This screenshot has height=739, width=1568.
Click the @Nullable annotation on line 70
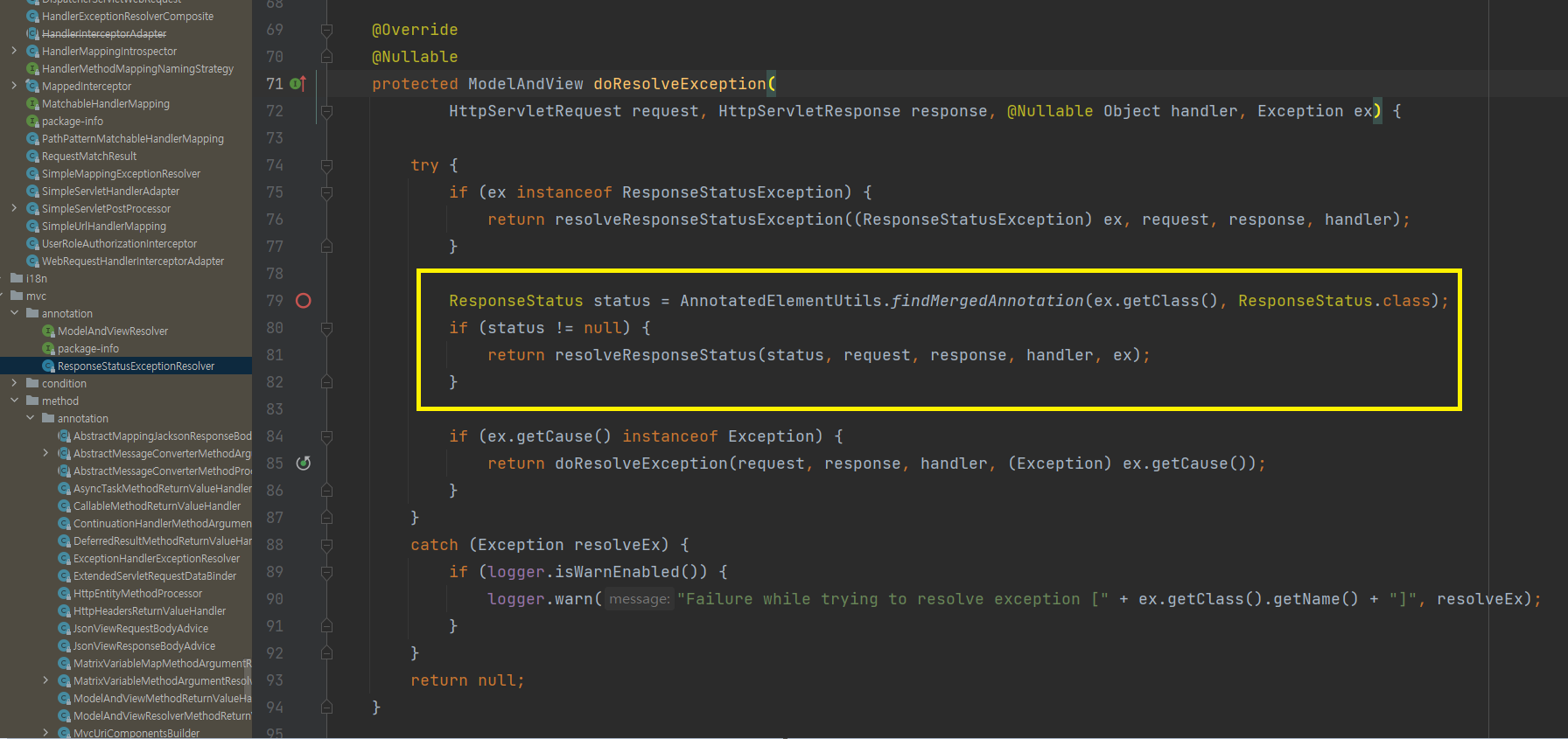[x=415, y=57]
